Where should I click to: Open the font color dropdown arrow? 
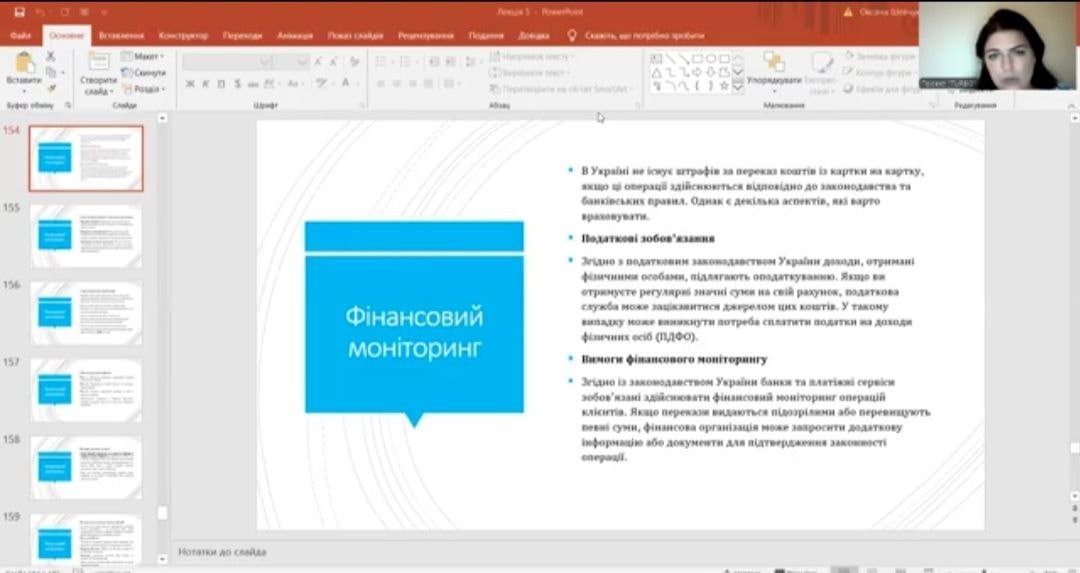click(357, 83)
